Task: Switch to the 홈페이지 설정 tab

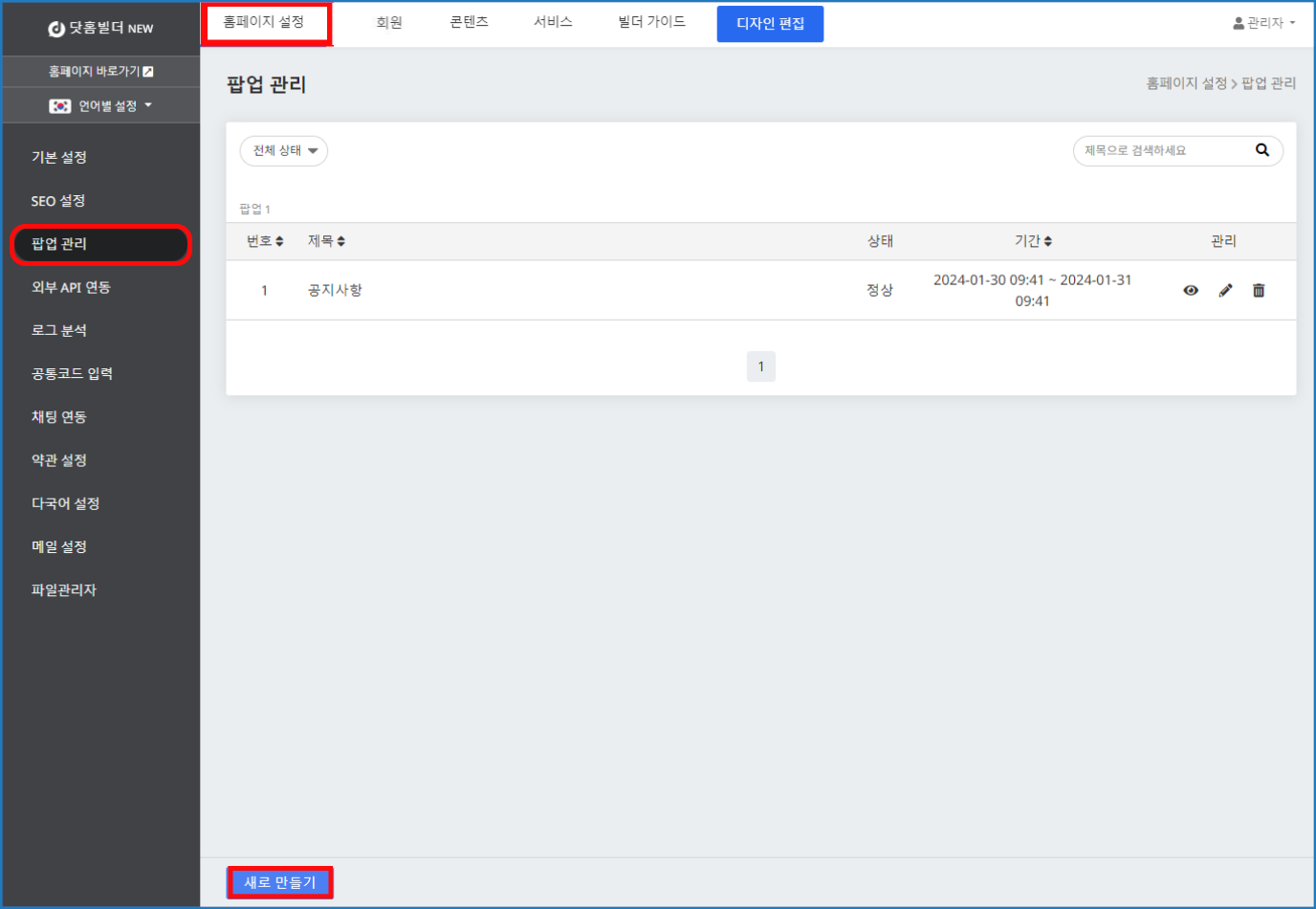Action: coord(264,22)
